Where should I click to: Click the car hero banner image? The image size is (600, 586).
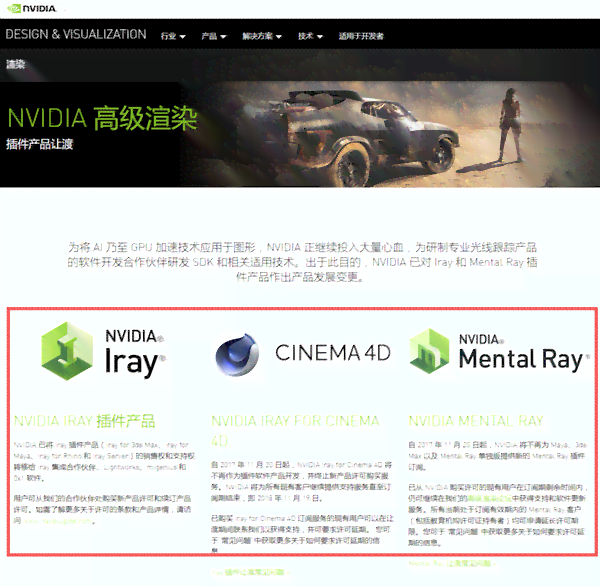[389, 134]
